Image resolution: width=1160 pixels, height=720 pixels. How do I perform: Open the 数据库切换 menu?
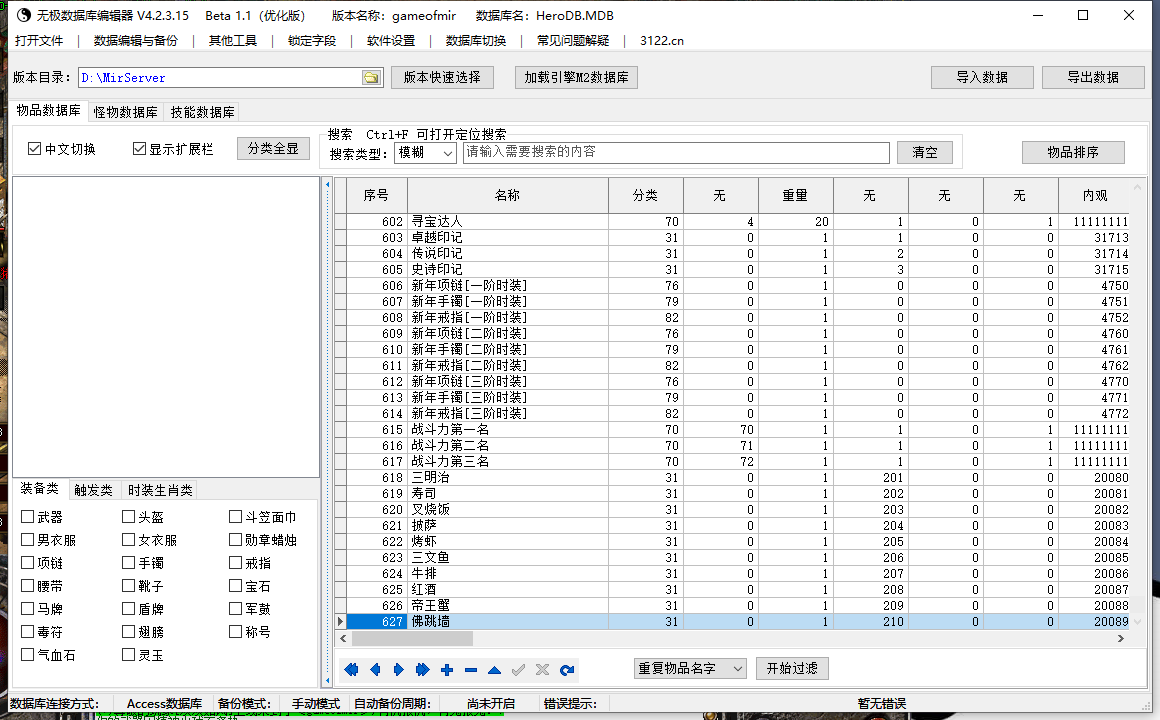tap(476, 41)
